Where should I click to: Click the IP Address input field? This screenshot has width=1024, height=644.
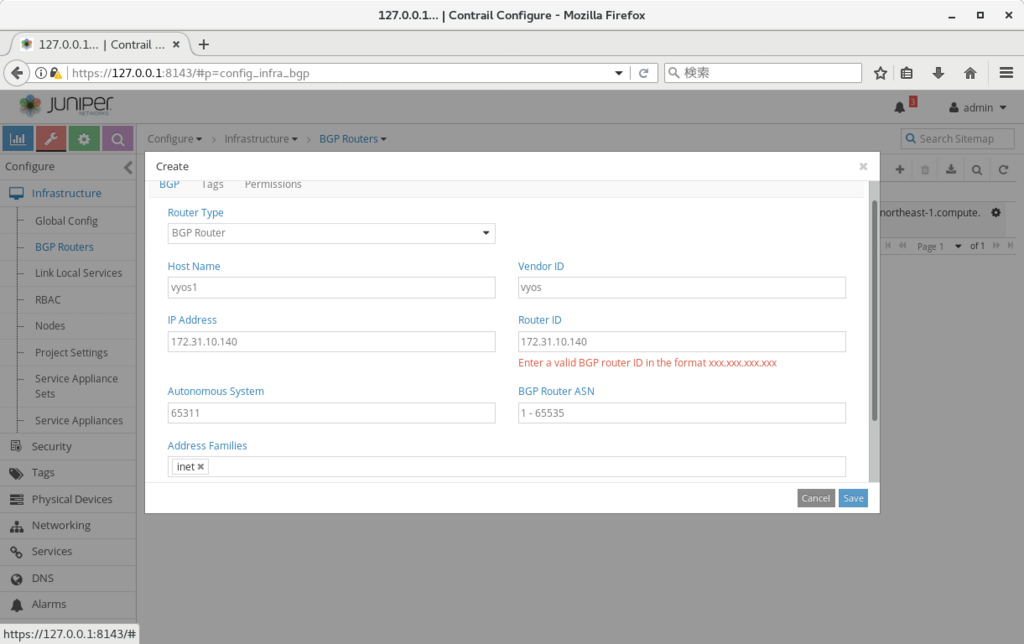[x=331, y=342]
